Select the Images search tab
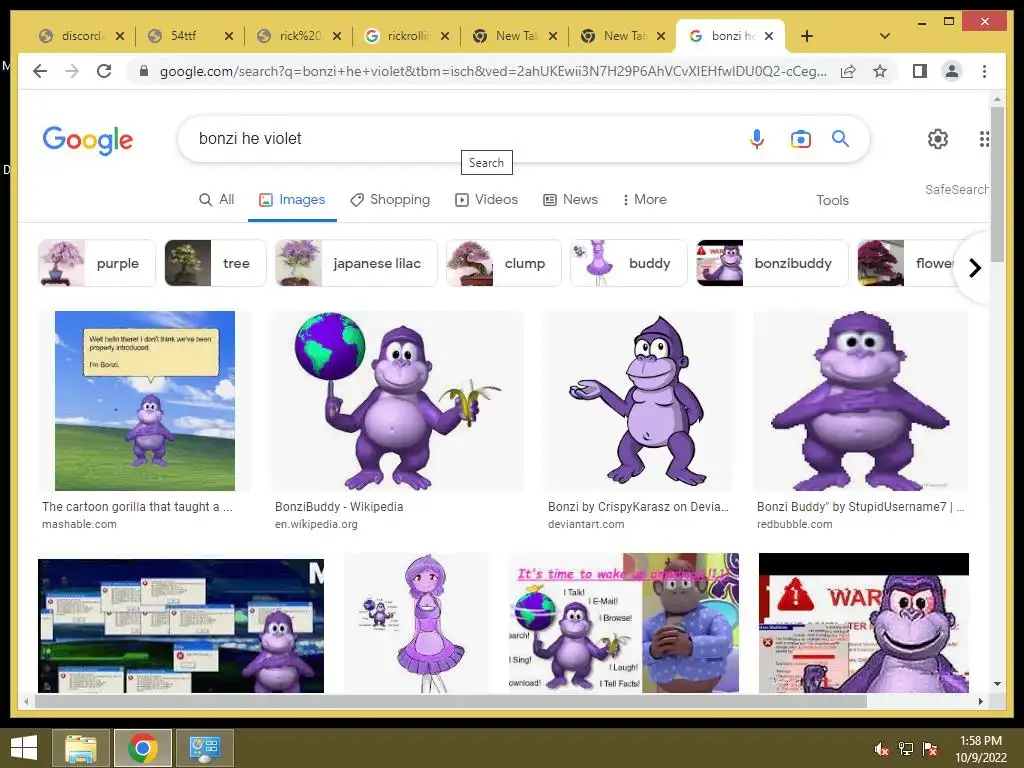The width and height of the screenshot is (1024, 768). click(x=292, y=199)
